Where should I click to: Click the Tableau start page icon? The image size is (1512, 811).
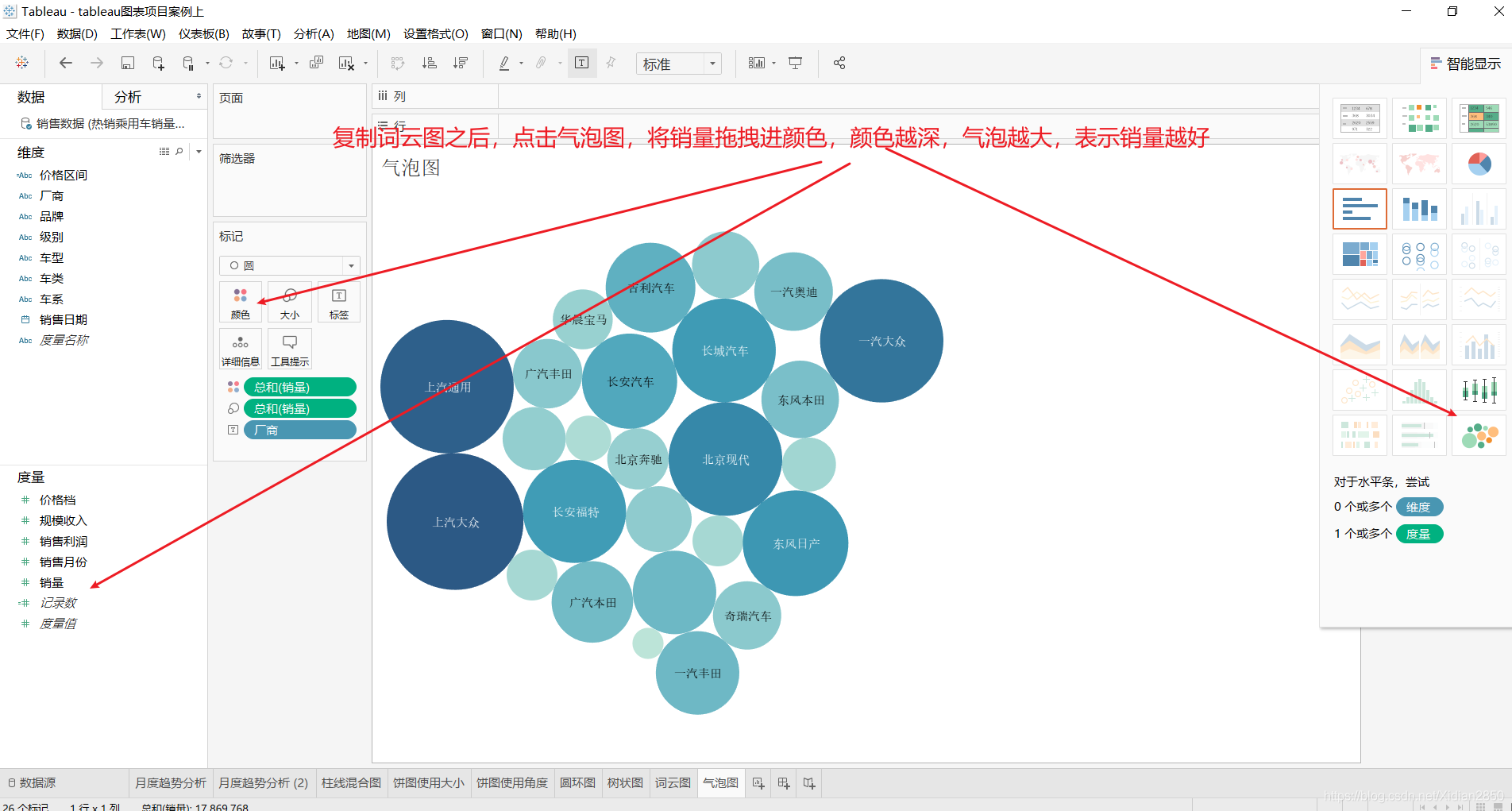(22, 63)
